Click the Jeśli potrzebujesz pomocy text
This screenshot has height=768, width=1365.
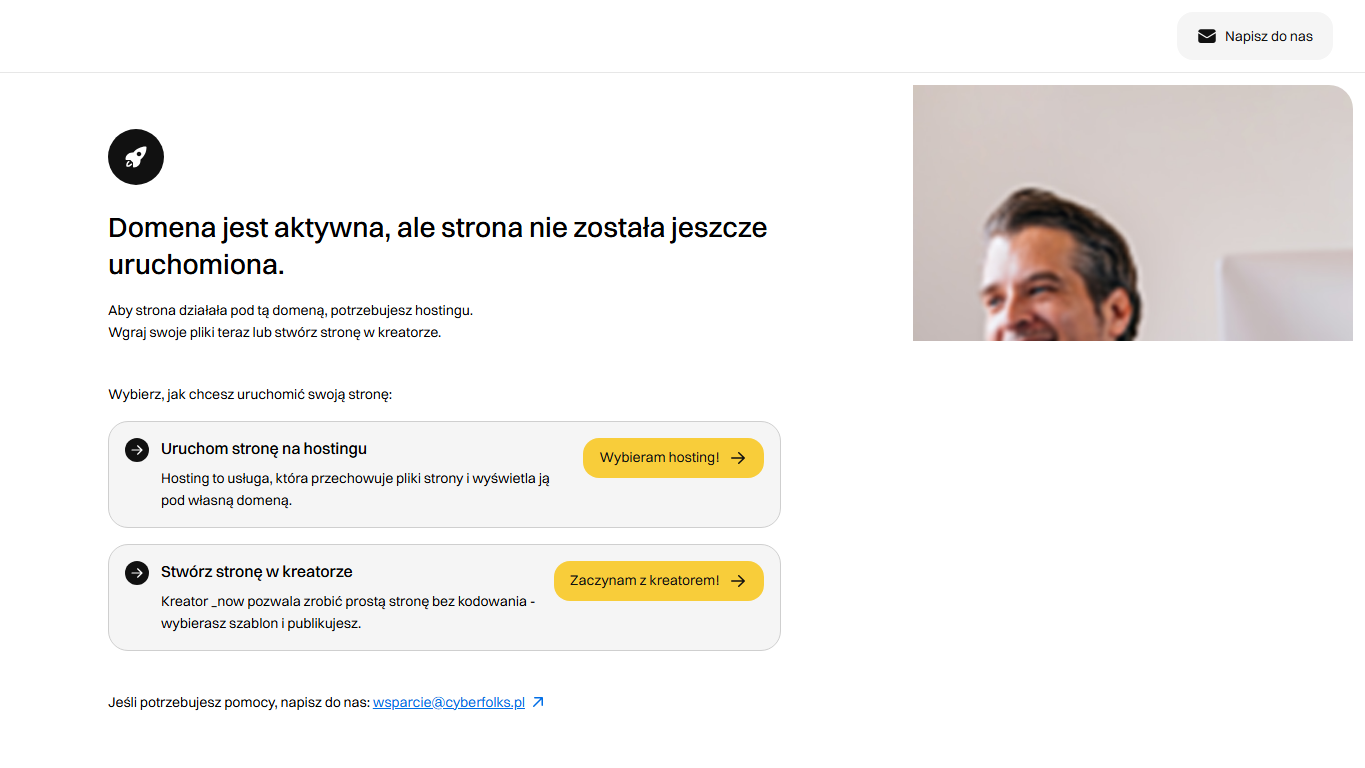point(239,703)
